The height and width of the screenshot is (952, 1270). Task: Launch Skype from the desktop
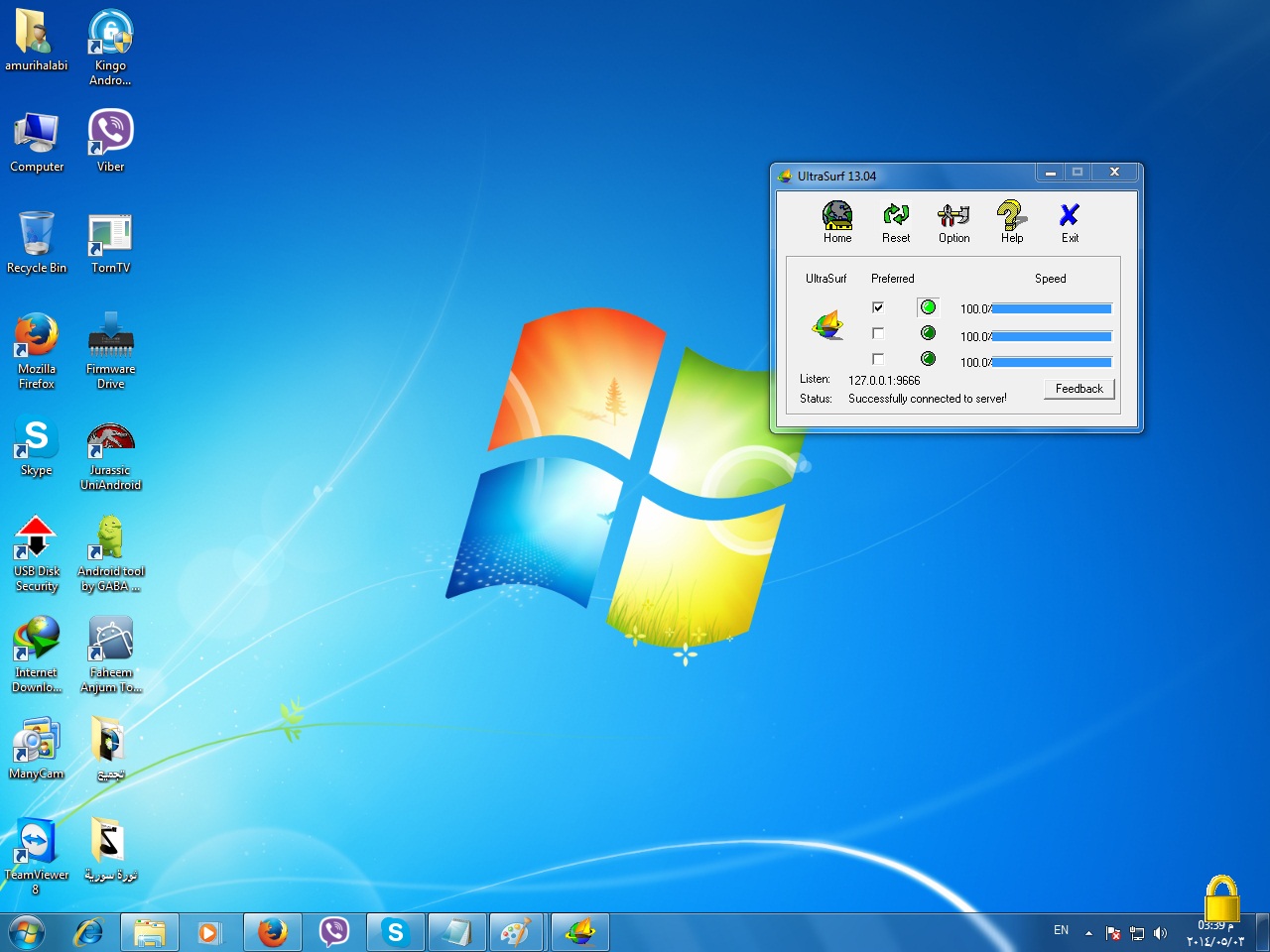[x=37, y=445]
